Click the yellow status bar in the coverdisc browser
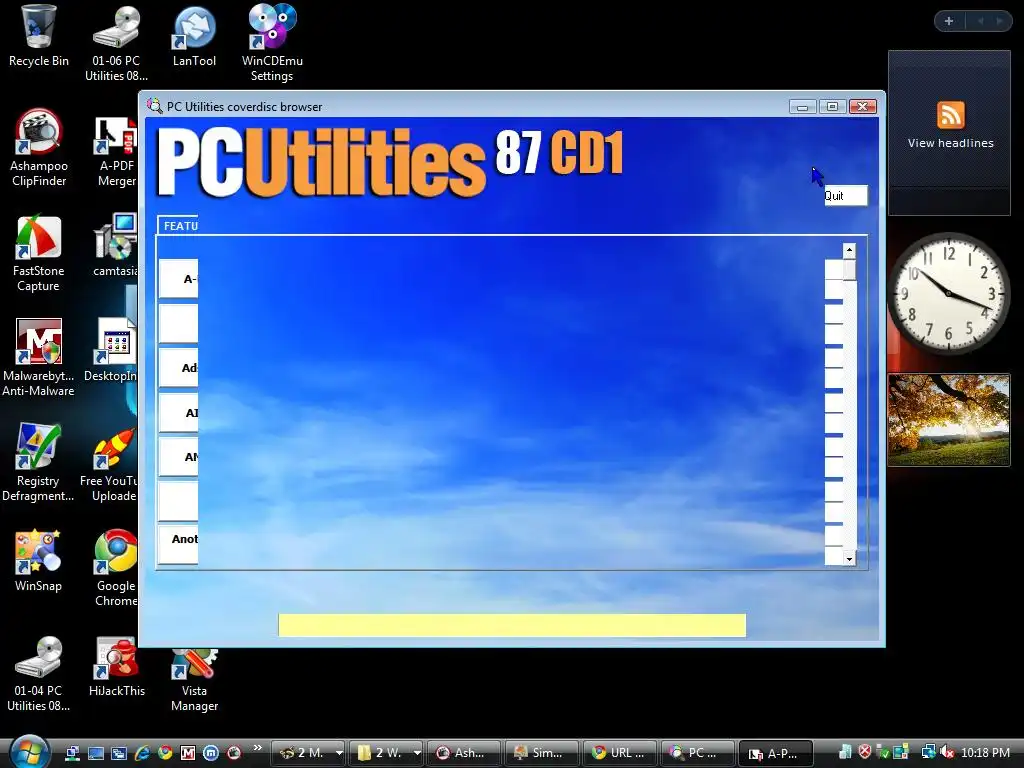Viewport: 1024px width, 768px height. click(x=512, y=625)
